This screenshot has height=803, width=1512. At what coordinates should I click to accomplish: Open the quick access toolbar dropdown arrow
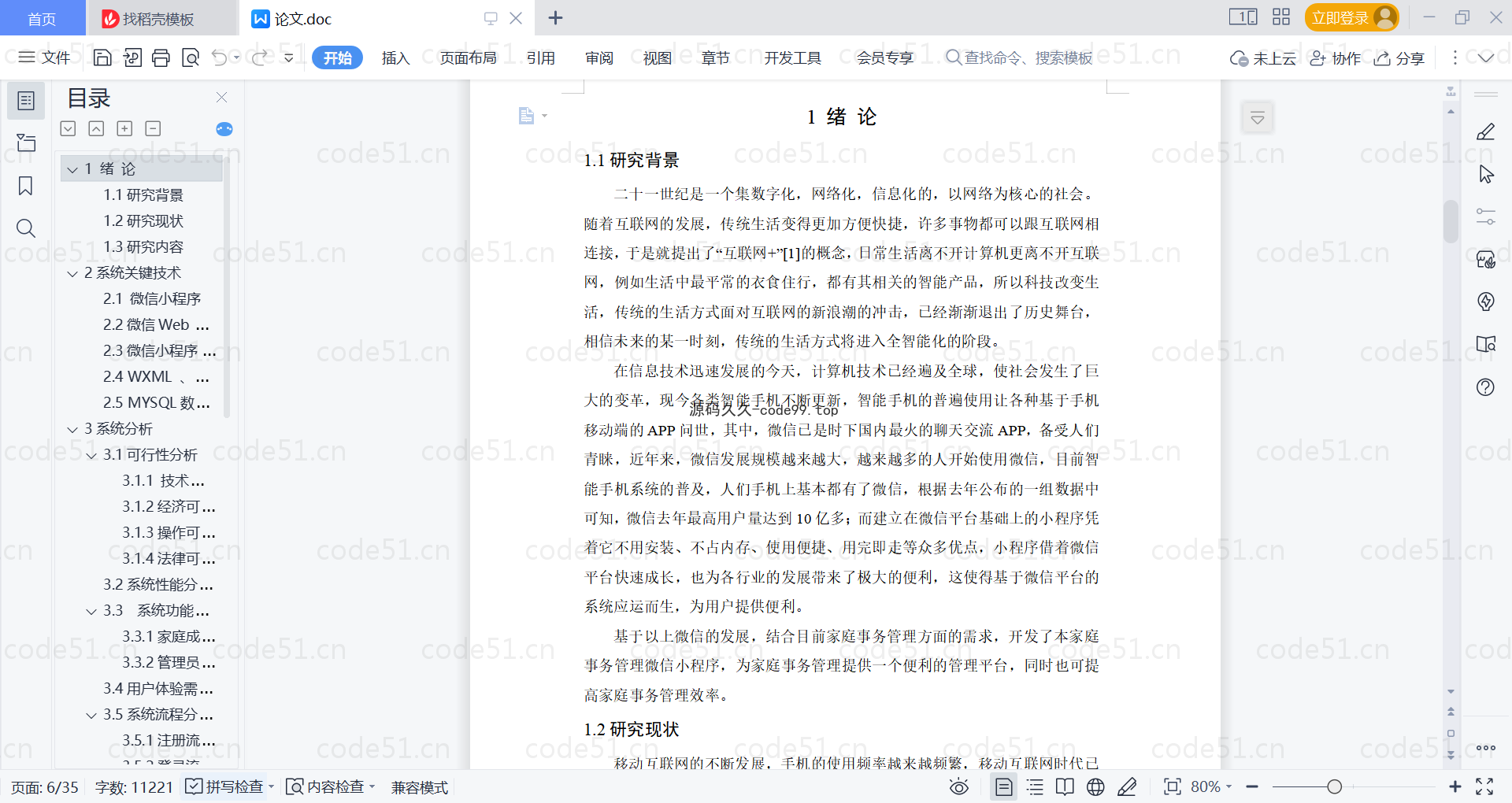tap(289, 57)
